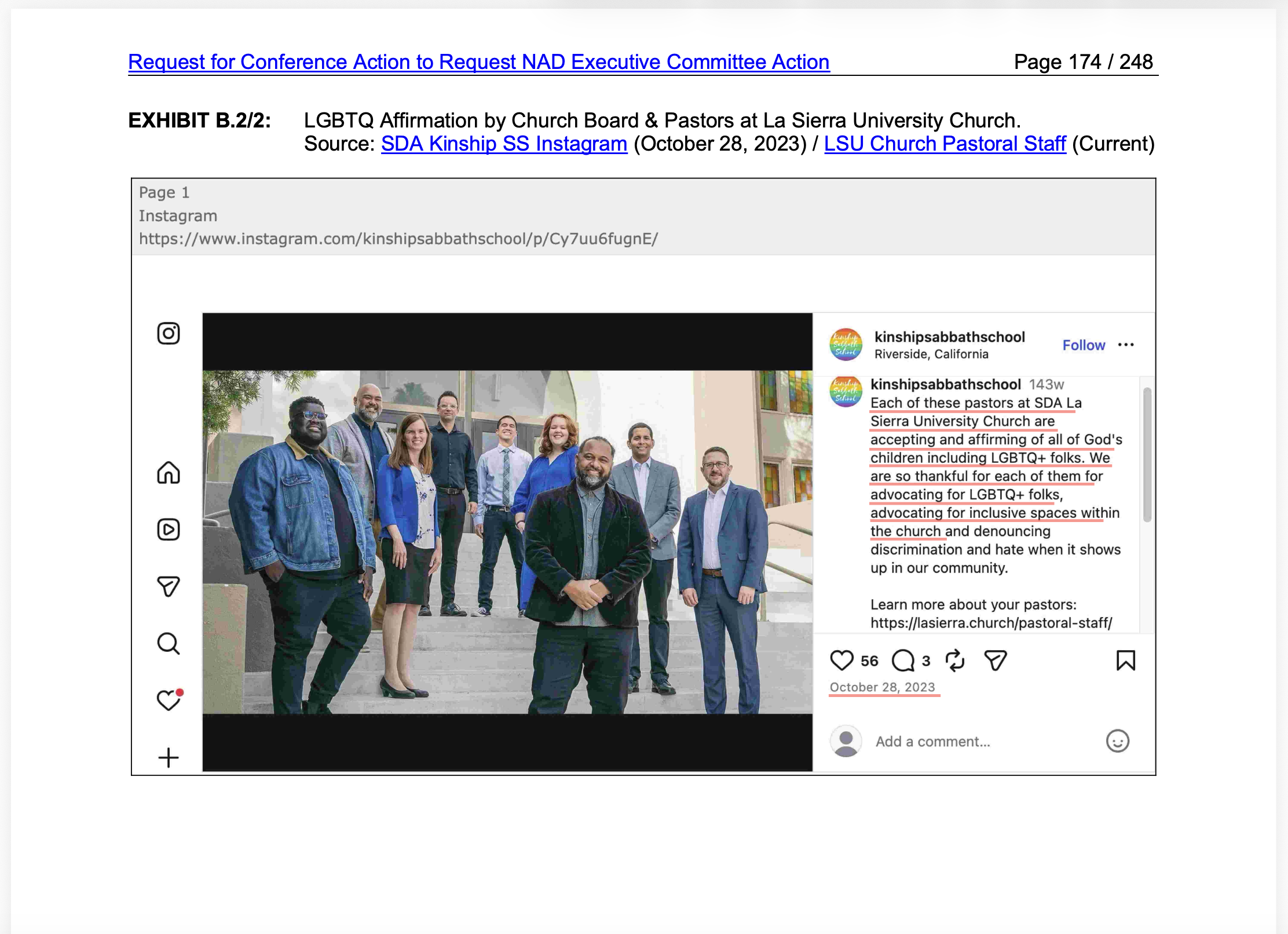Viewport: 1288px width, 934px height.
Task: Click the caption panel scrollbar
Action: point(1147,455)
